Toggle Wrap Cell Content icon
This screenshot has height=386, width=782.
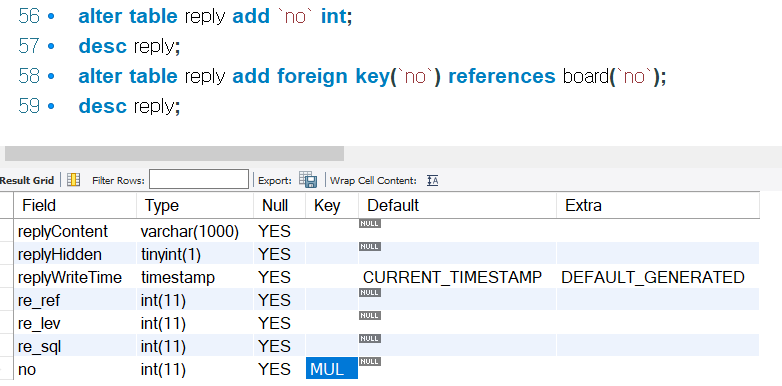432,181
